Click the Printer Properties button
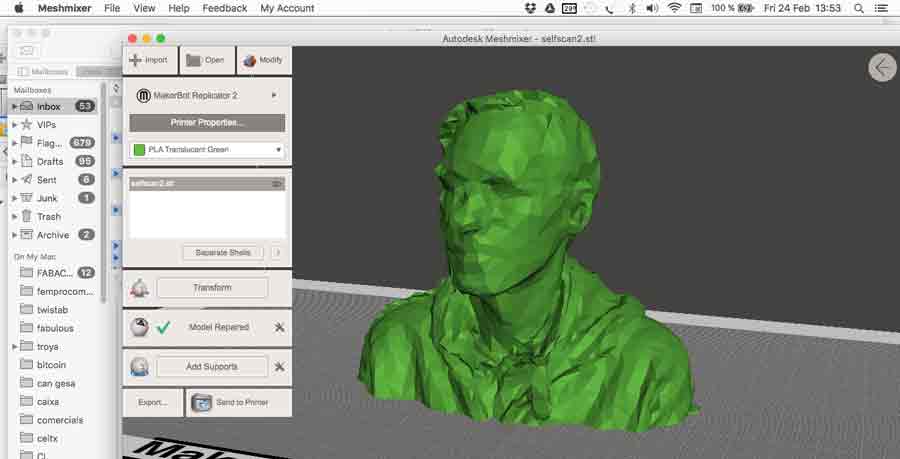The image size is (900, 459). tap(207, 123)
